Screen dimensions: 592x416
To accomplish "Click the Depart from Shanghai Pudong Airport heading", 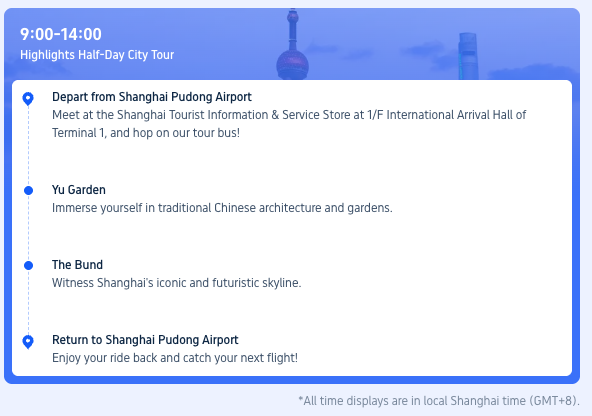I will (x=152, y=97).
